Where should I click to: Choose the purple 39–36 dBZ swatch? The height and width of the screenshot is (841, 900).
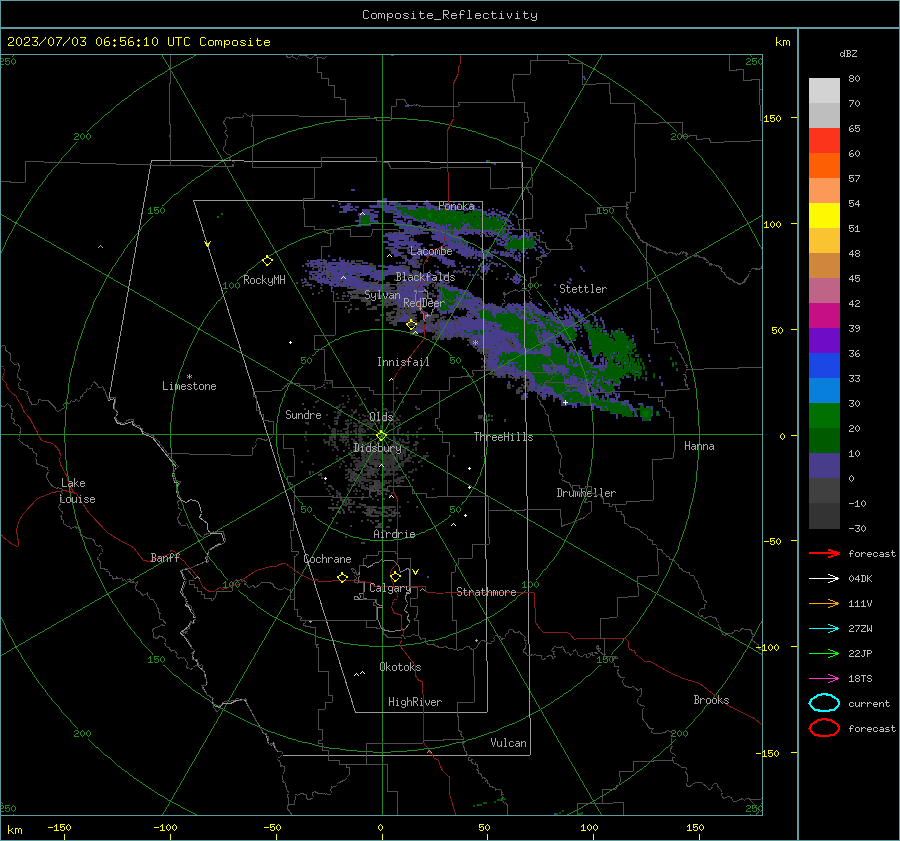point(824,340)
